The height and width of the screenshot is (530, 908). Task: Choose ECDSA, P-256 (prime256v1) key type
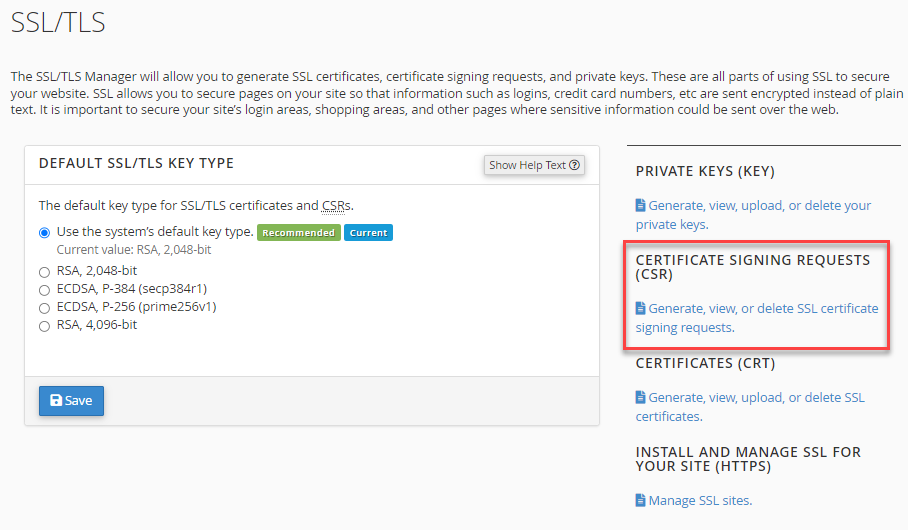44,307
